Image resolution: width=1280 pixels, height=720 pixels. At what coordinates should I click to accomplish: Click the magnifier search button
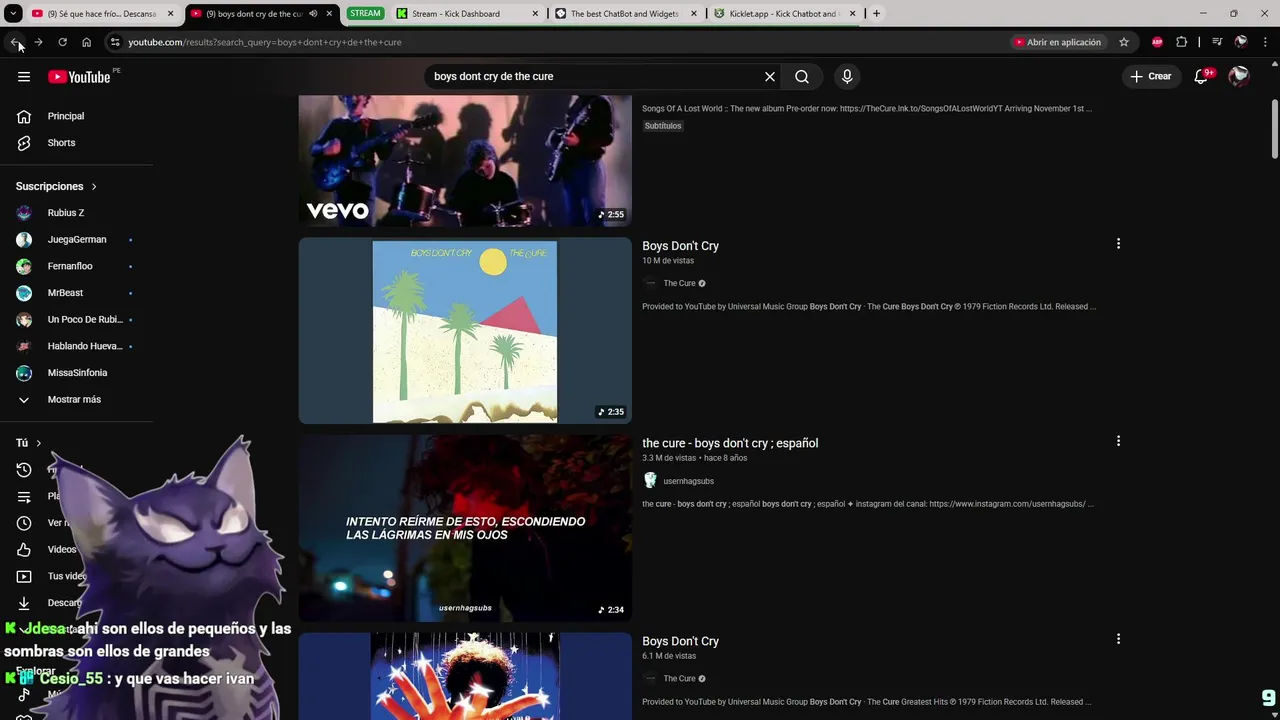click(802, 77)
